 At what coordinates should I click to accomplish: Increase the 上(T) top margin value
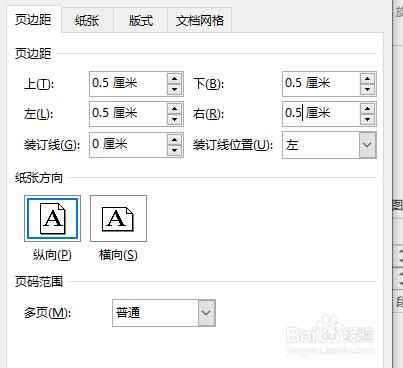coord(175,79)
